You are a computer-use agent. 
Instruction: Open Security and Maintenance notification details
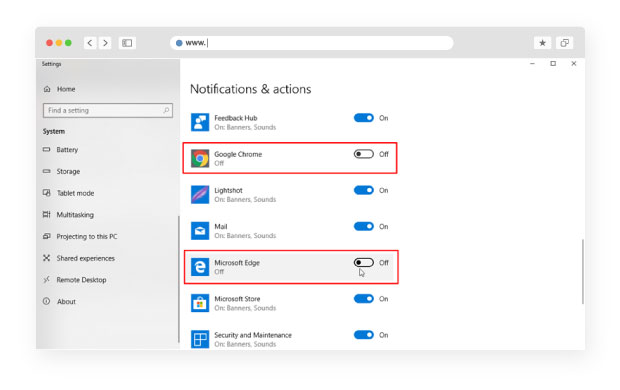pyautogui.click(x=290, y=339)
